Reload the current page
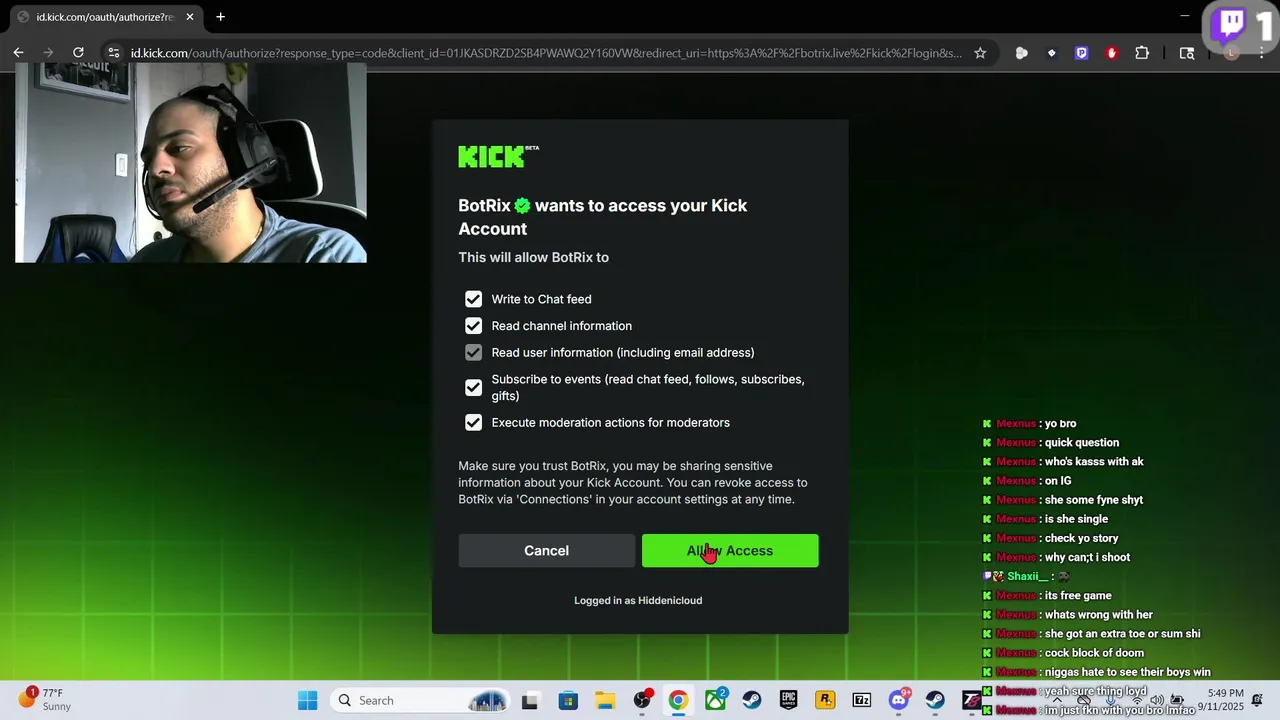Screen dimensions: 1280x720 pos(78,53)
